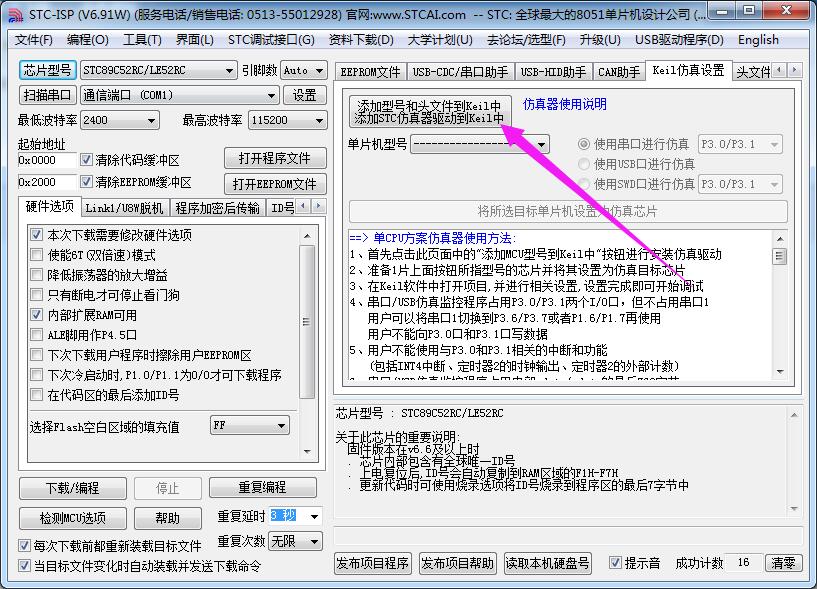Switch to the CAN助手 tab
The height and width of the screenshot is (589, 817).
coord(619,72)
